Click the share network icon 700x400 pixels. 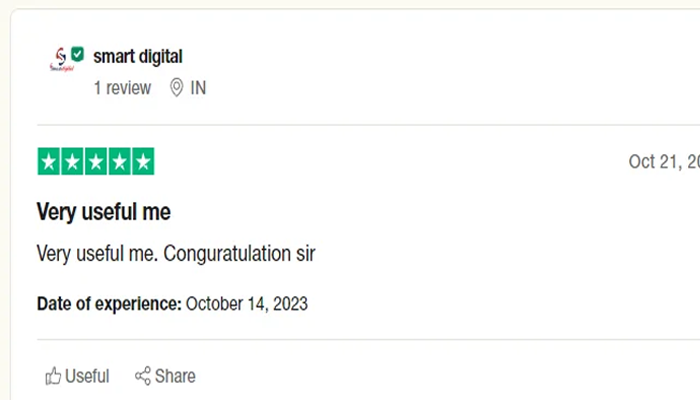click(143, 376)
